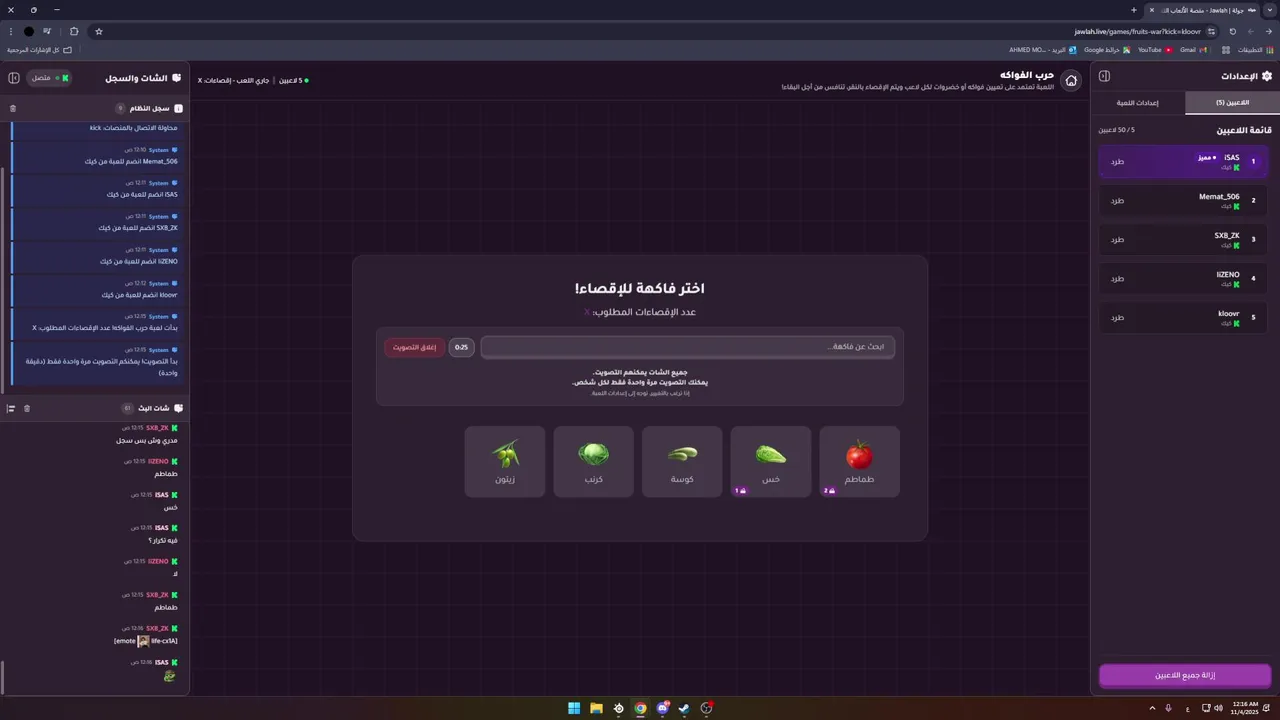This screenshot has width=1280, height=720.
Task: Open the Gmail bookmark
Action: [x=1193, y=49]
